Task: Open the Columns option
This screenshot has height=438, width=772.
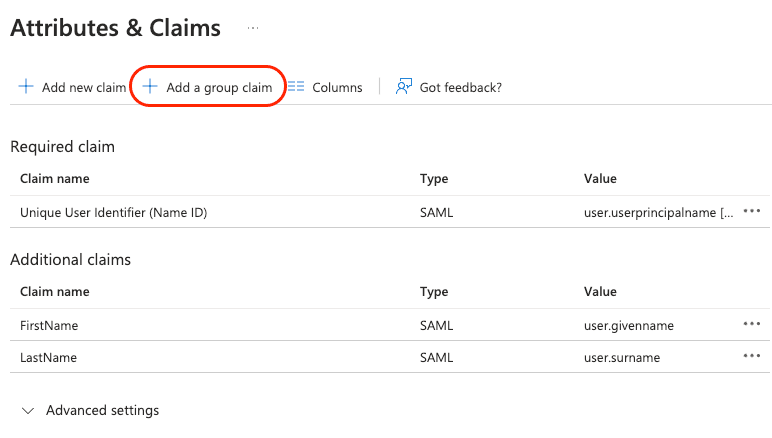Action: click(x=337, y=88)
